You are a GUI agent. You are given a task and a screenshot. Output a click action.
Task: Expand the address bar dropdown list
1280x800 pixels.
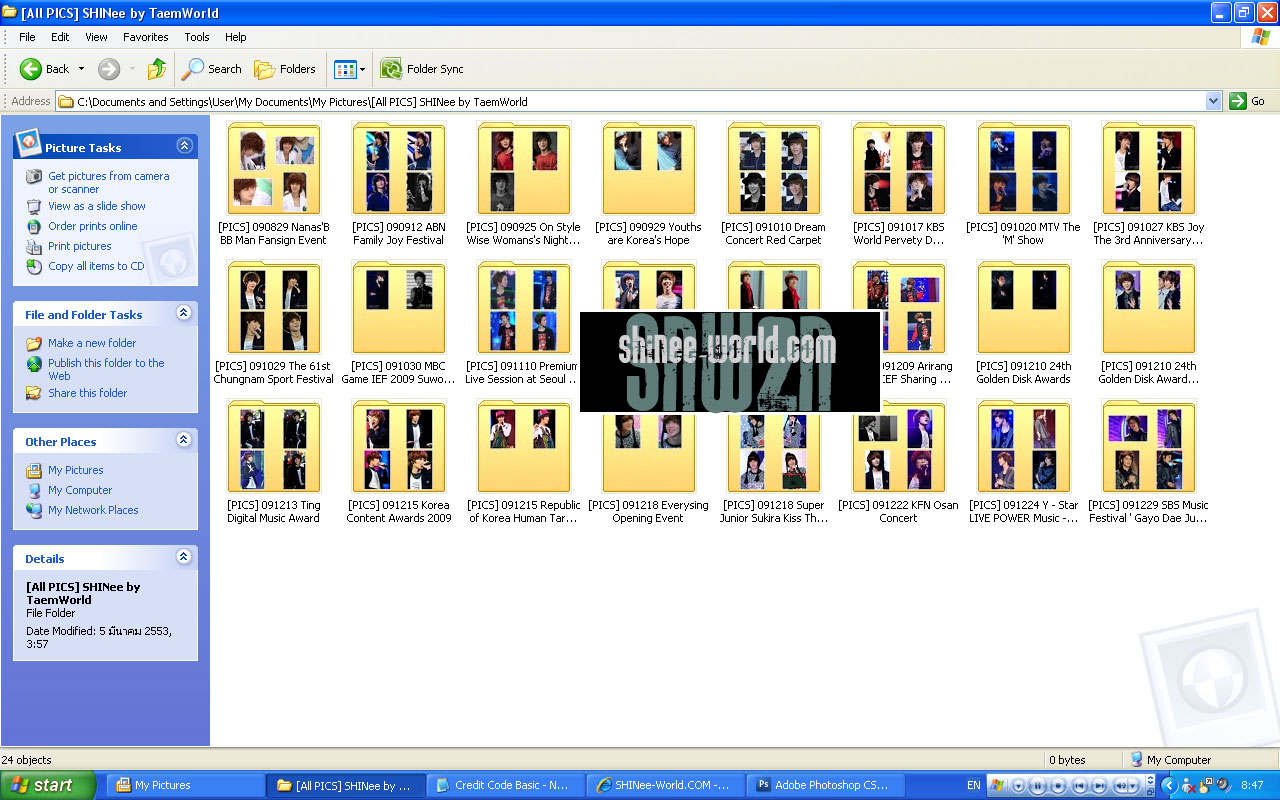point(1214,101)
